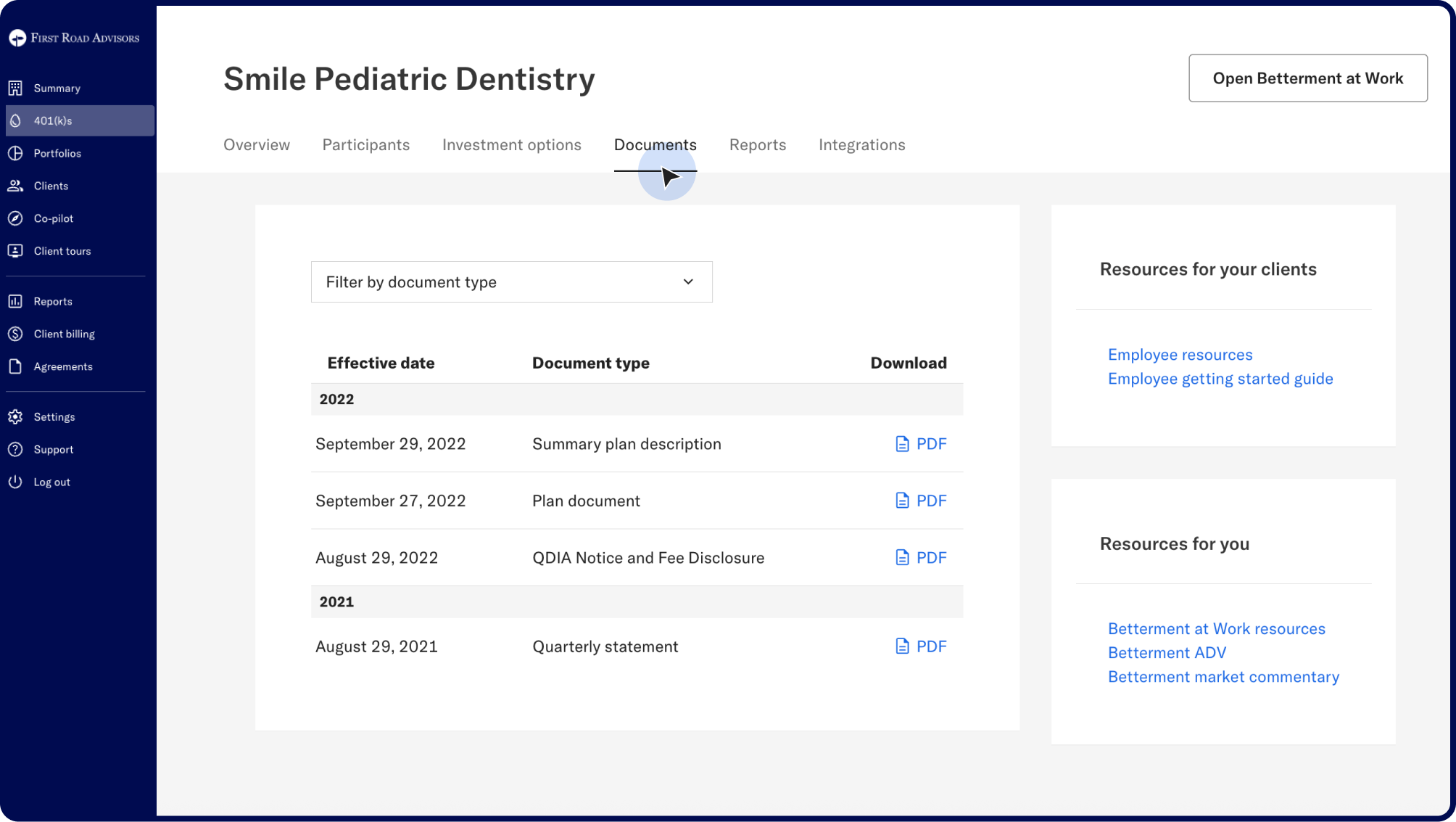The height and width of the screenshot is (822, 1456).
Task: Go to the Integrations tab
Action: click(861, 145)
